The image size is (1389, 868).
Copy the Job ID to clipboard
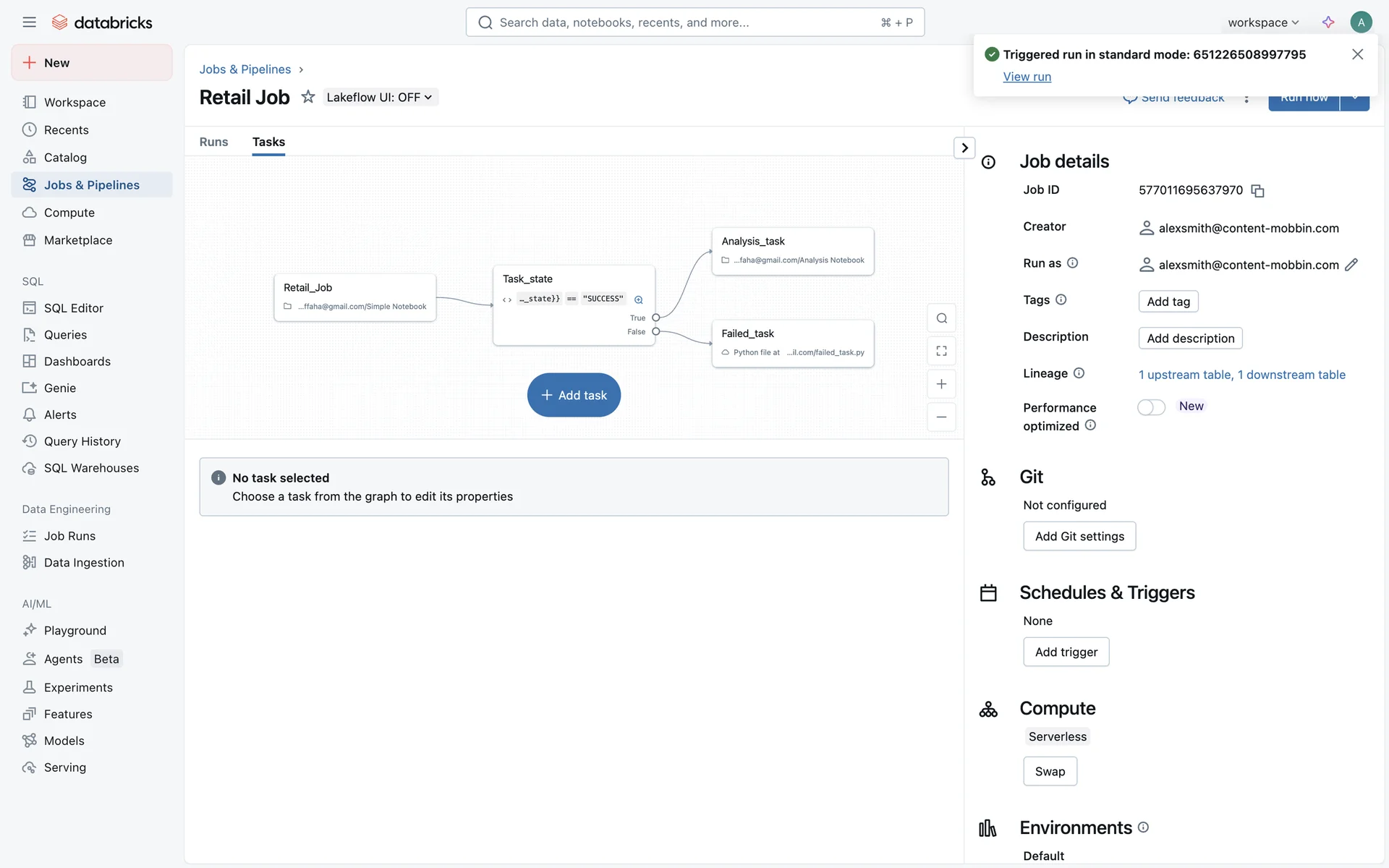1258,191
